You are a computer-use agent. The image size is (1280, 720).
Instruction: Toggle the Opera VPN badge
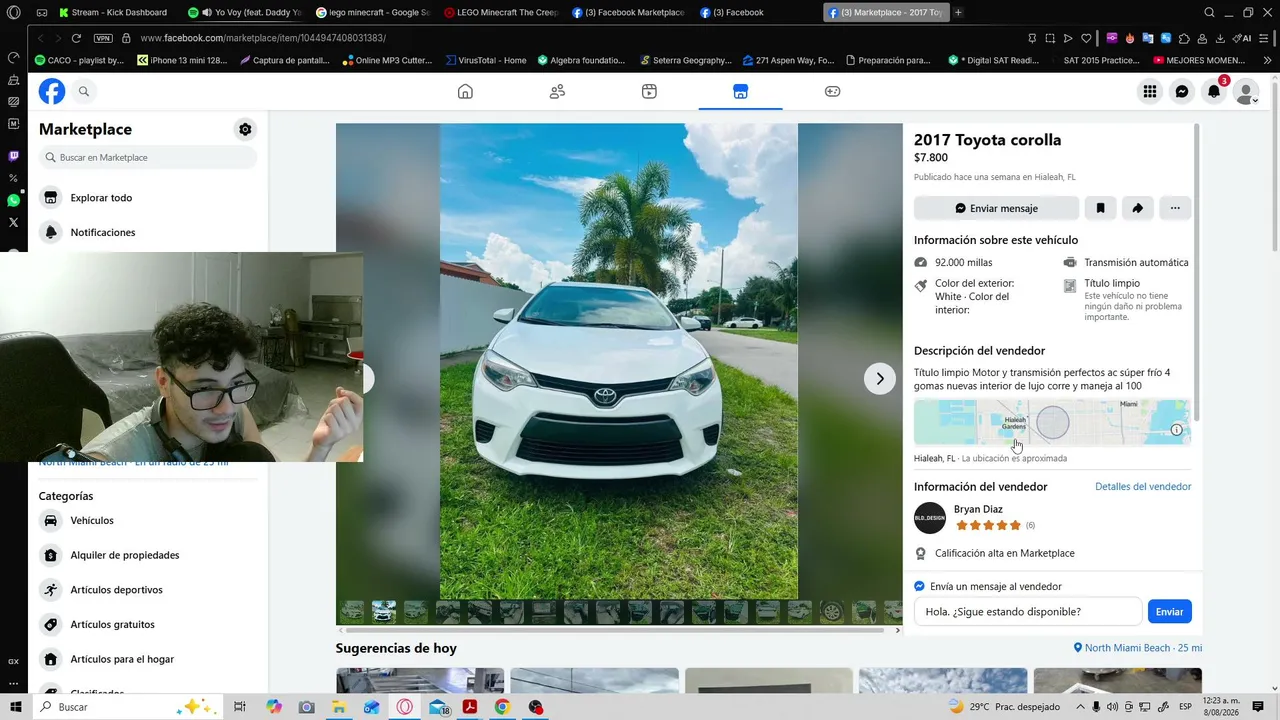[x=103, y=38]
